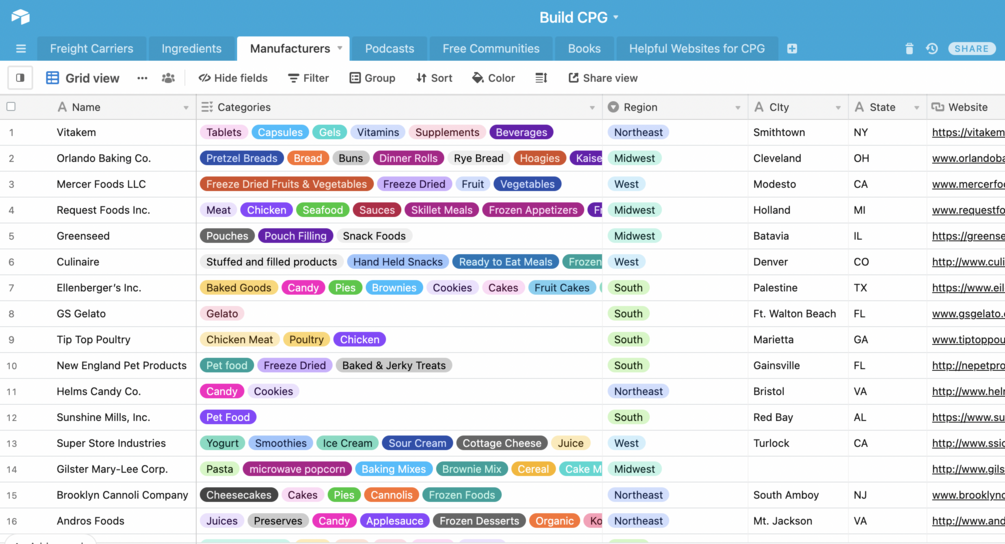Open the Region column dropdown arrow
The width and height of the screenshot is (1005, 544).
click(x=738, y=108)
